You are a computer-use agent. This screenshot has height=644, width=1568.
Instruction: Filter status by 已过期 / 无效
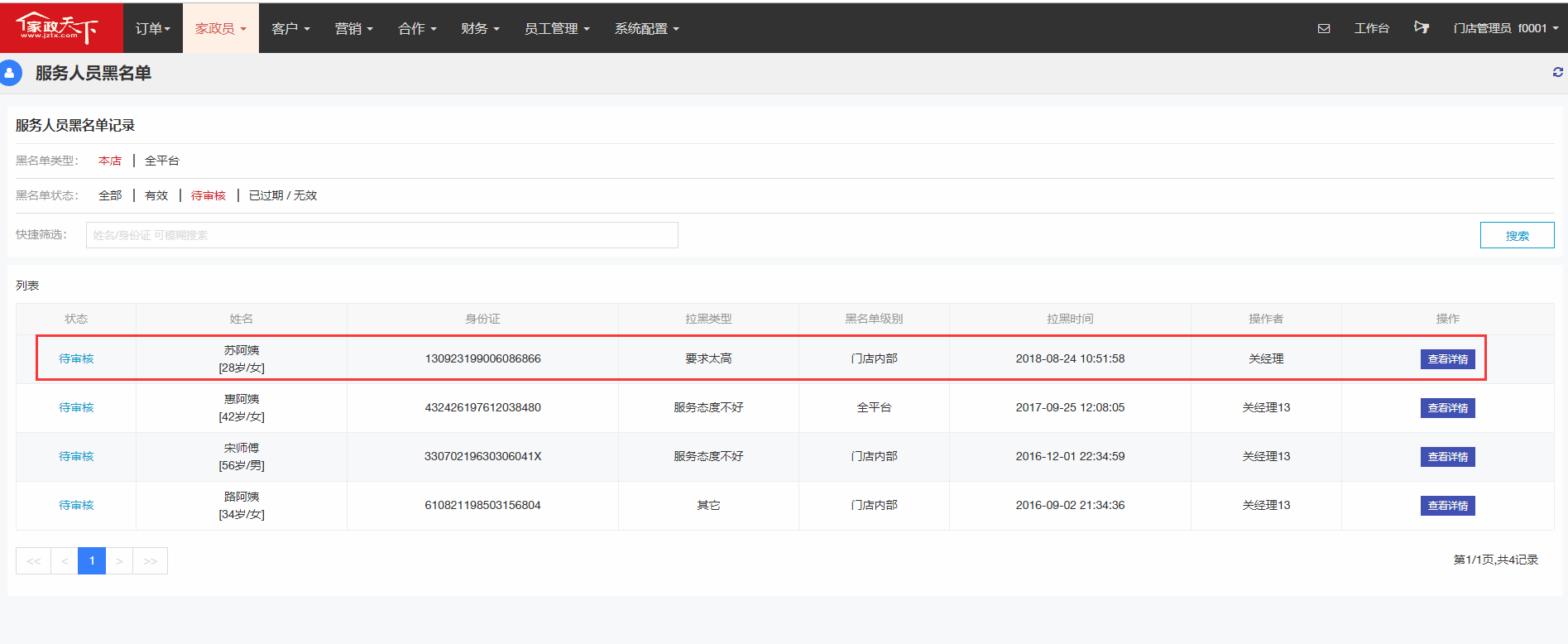click(x=283, y=195)
